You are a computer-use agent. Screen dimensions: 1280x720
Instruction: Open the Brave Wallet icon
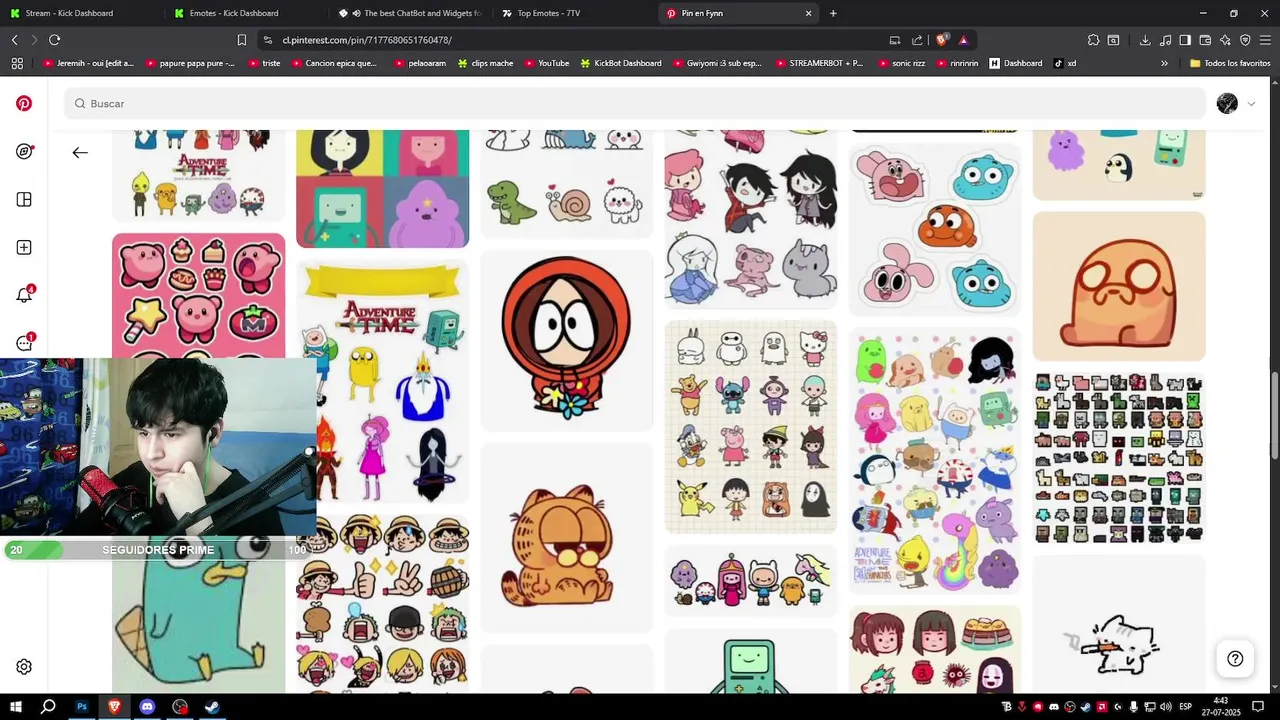[x=1205, y=40]
